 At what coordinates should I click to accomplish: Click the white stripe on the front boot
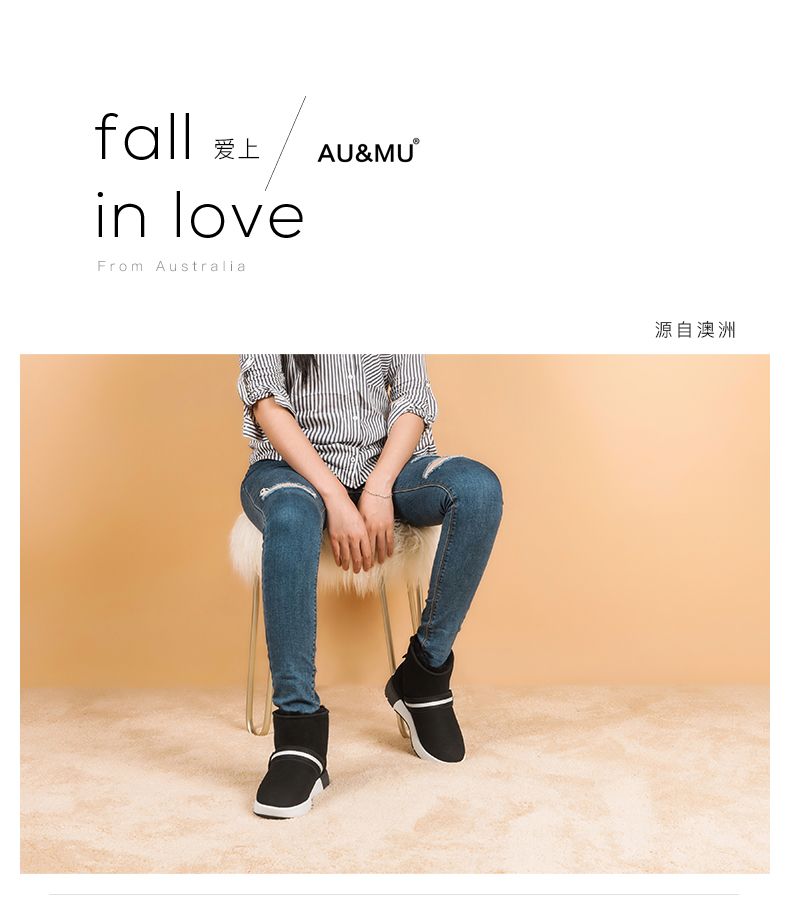coord(297,757)
